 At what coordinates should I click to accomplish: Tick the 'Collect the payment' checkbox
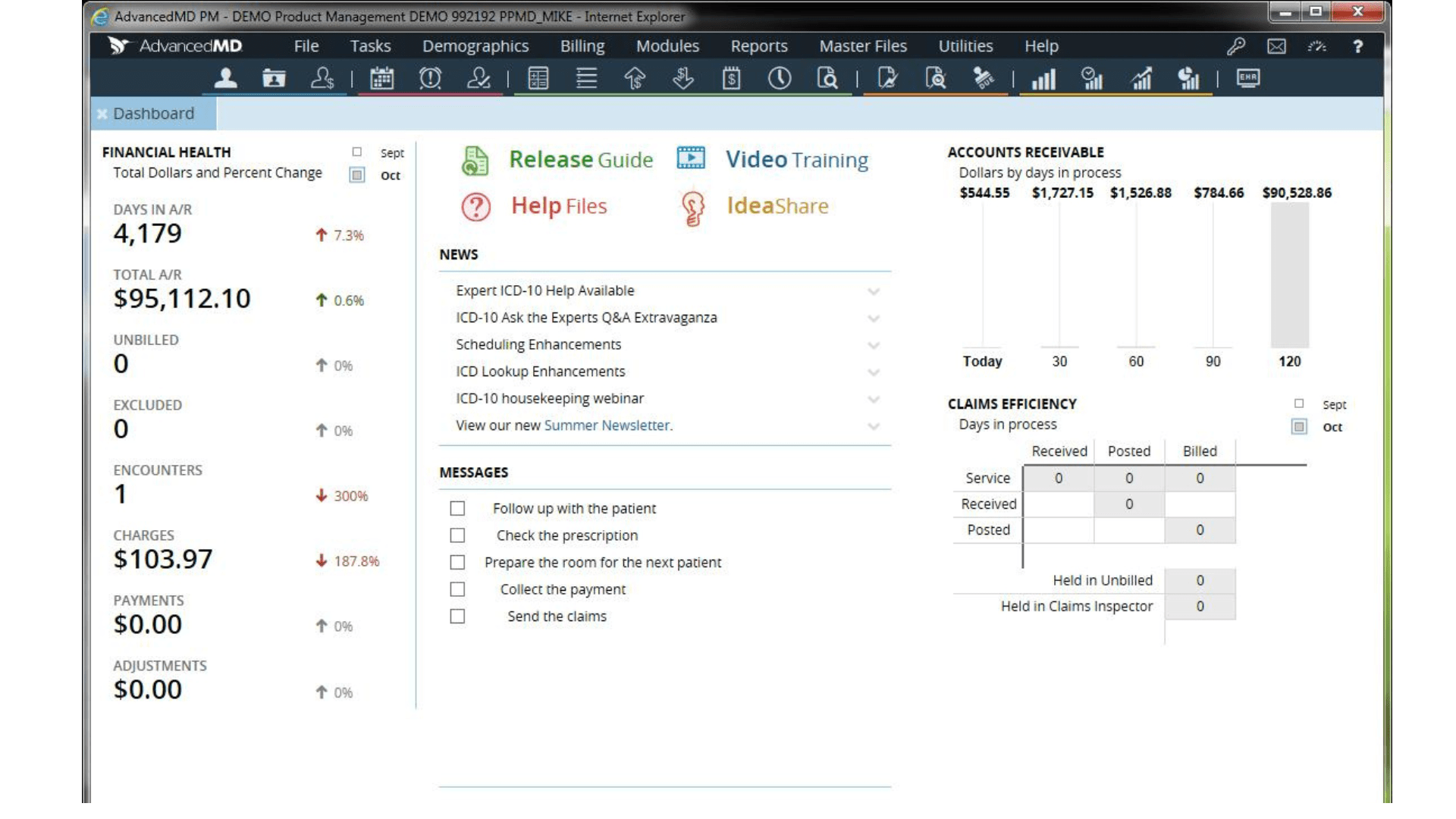[x=457, y=589]
